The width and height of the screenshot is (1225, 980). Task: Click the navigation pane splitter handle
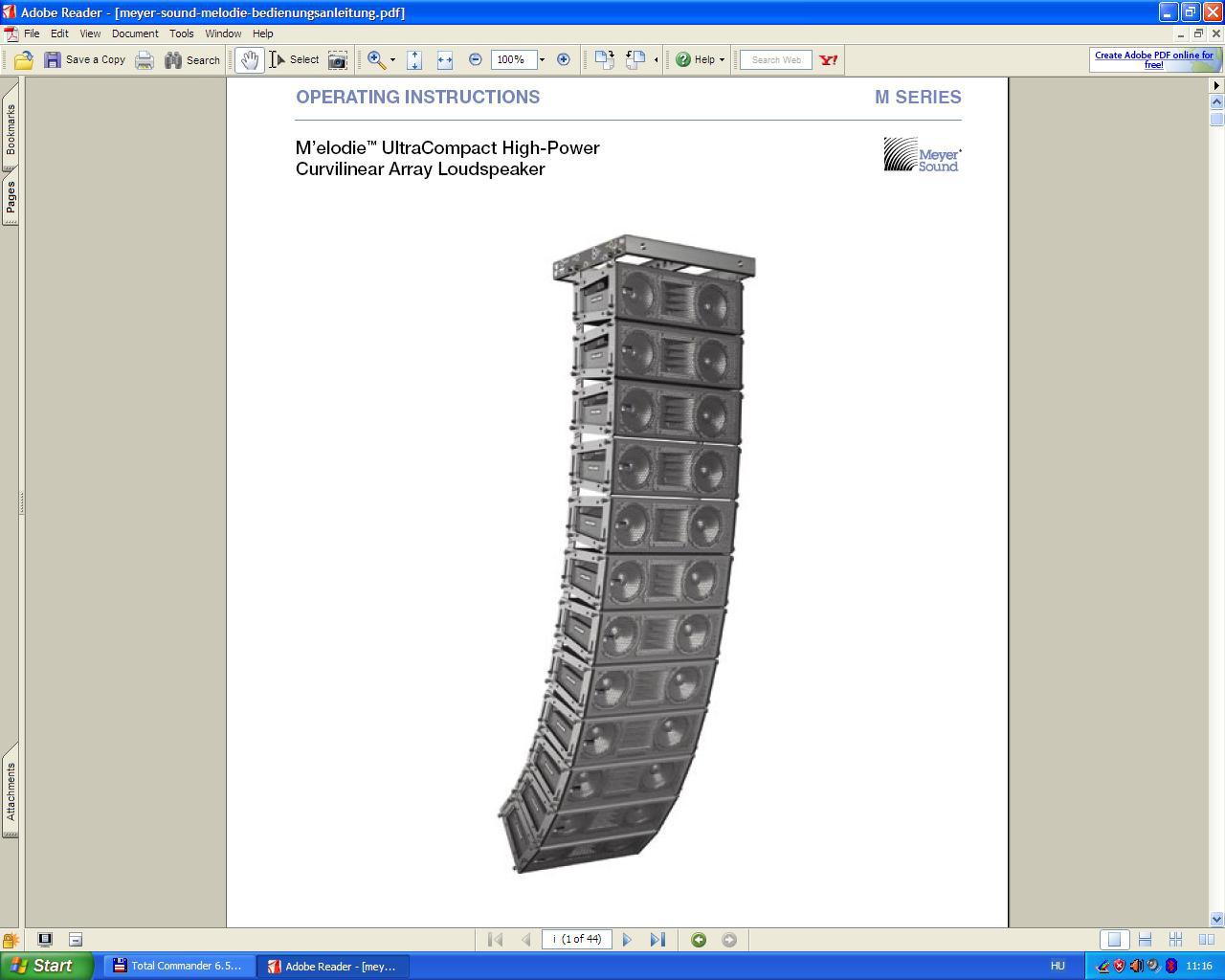pos(21,502)
